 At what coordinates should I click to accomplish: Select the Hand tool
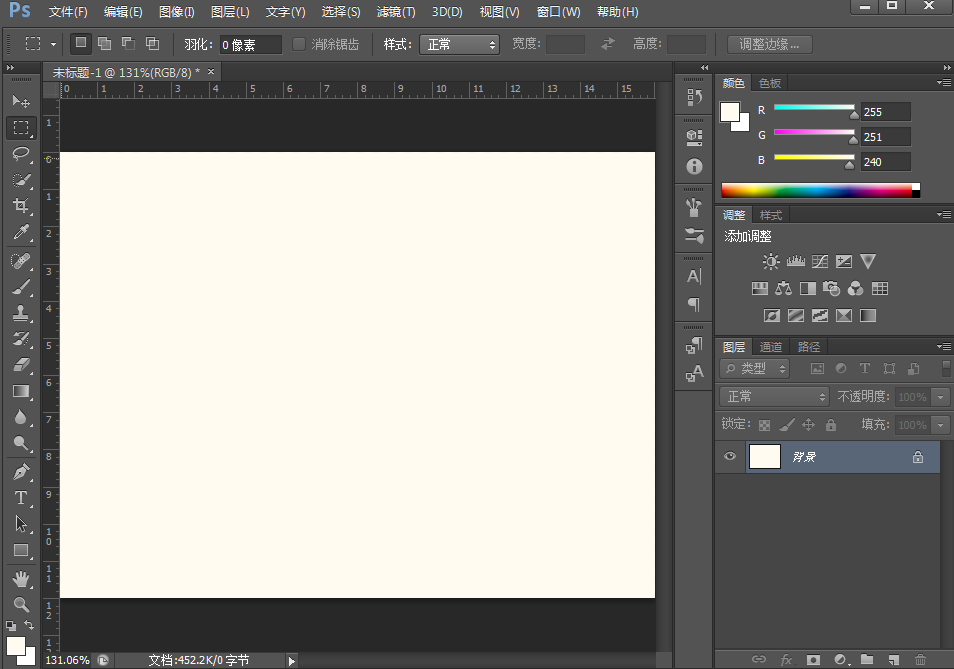[x=21, y=579]
